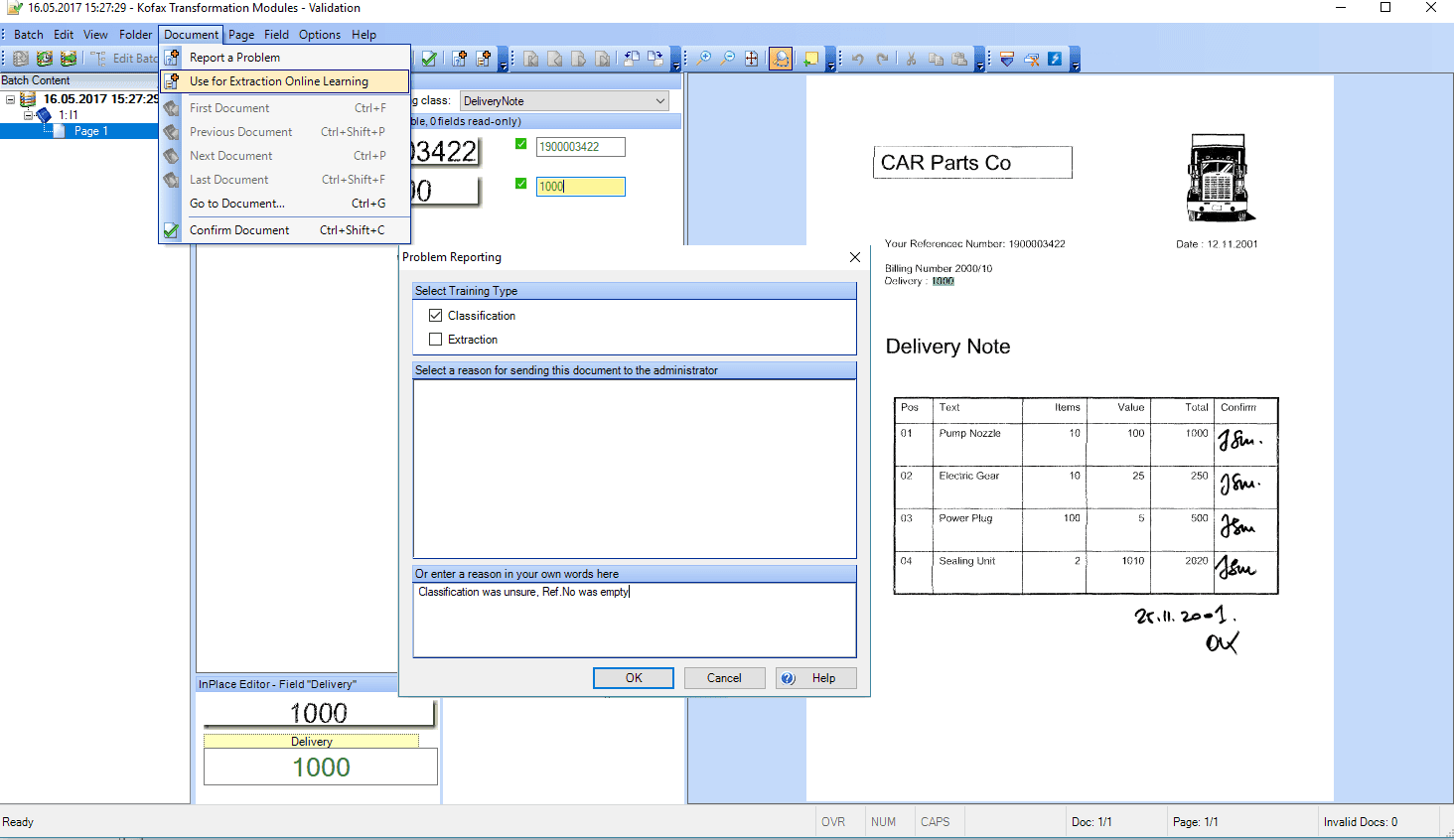Click the reason text box with typed comment

(x=634, y=619)
